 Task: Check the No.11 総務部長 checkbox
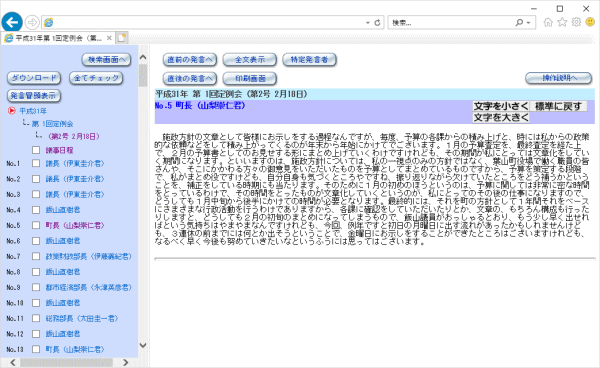36,318
